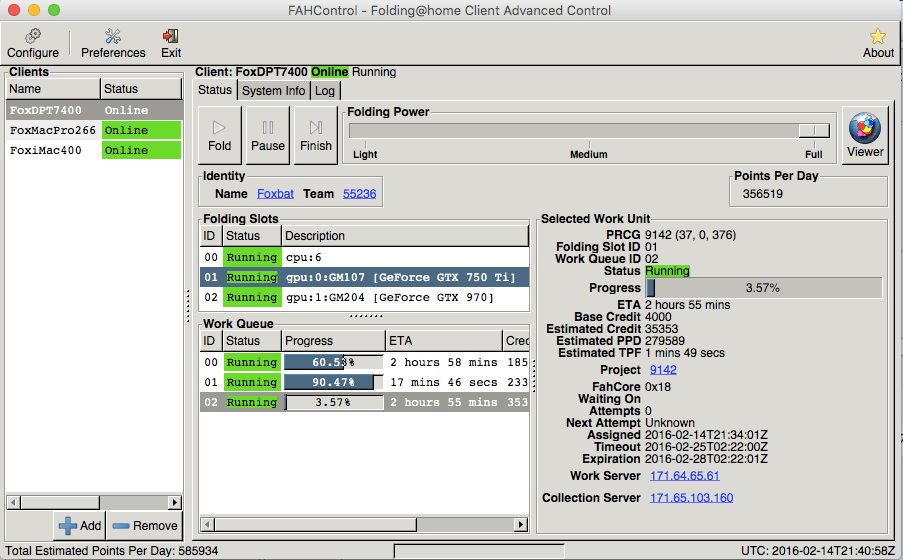Open collection server 171.65.103.160 link
Viewport: 903px width, 560px height.
(692, 498)
